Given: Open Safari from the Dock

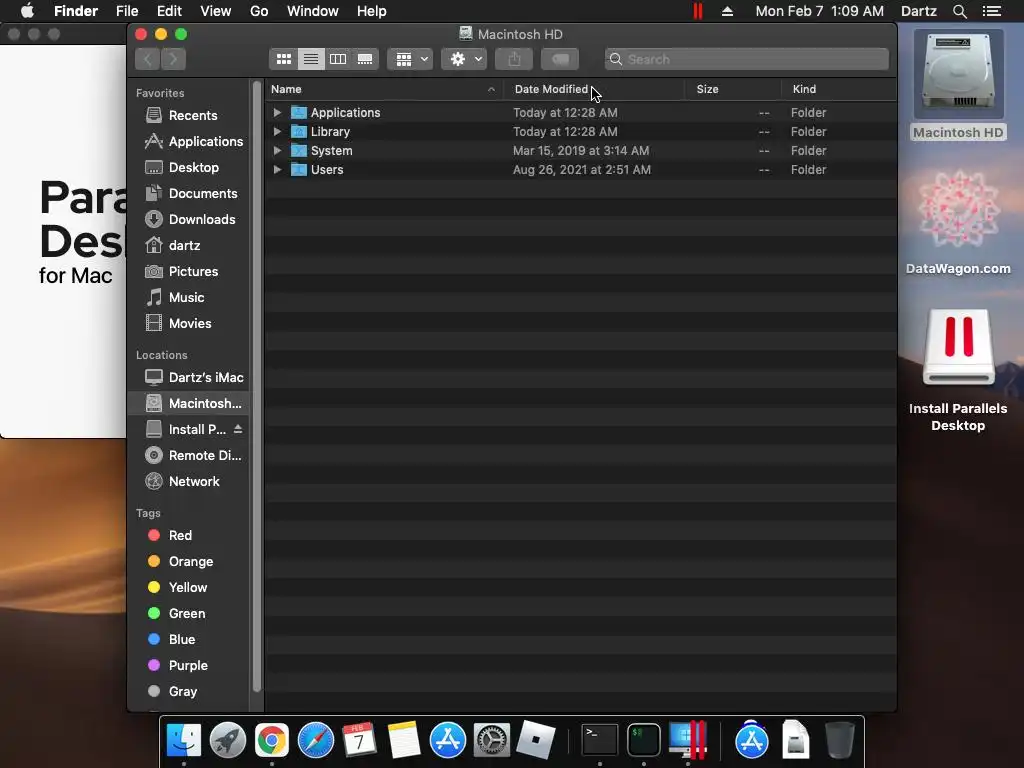Looking at the screenshot, I should [x=315, y=740].
